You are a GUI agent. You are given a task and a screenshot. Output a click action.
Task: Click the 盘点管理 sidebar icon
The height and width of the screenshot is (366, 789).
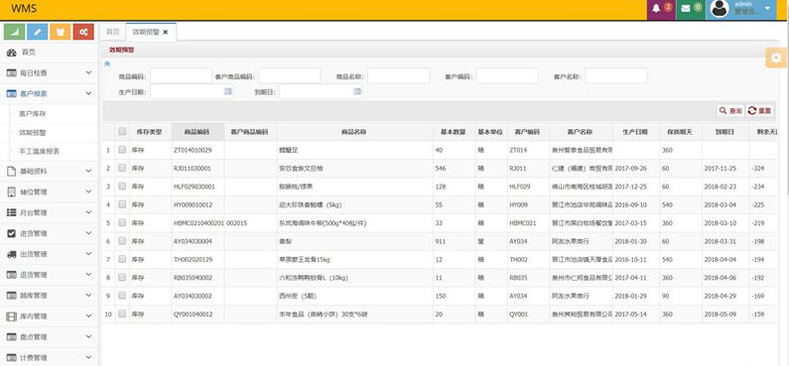tap(11, 337)
